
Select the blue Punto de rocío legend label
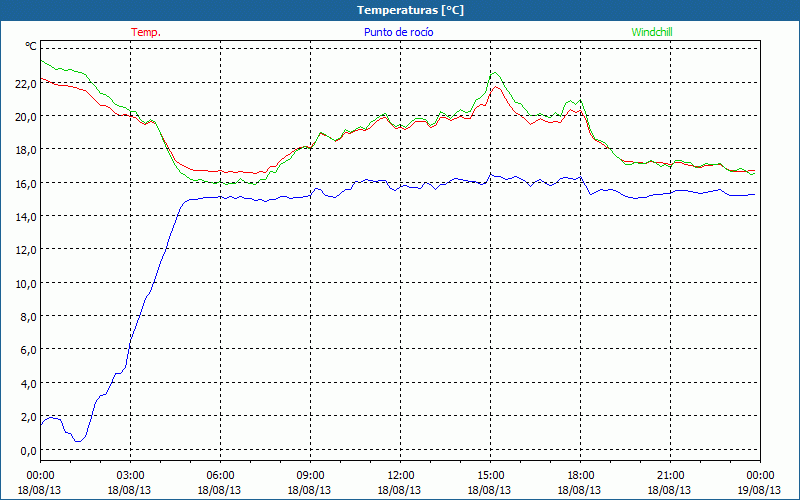point(398,32)
